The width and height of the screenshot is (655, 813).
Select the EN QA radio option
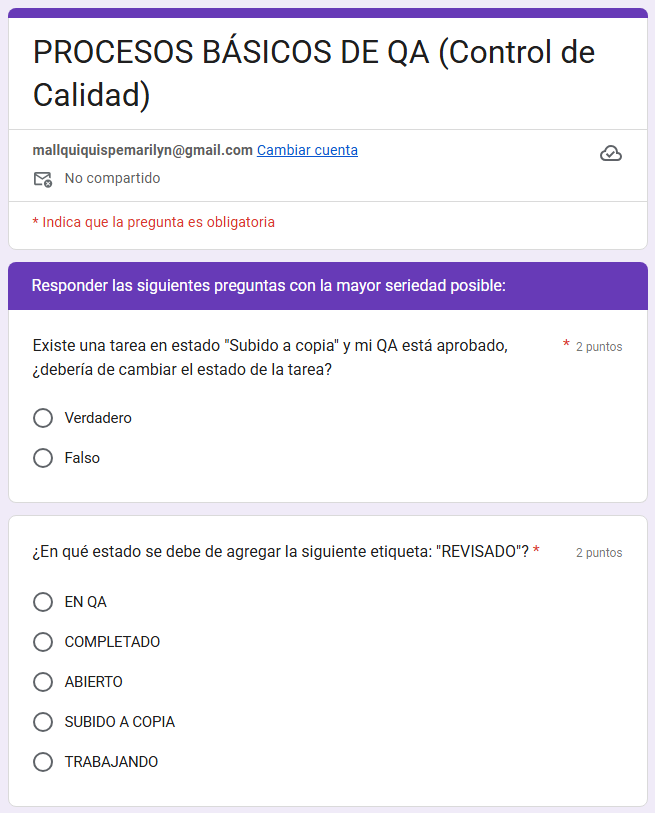(43, 602)
